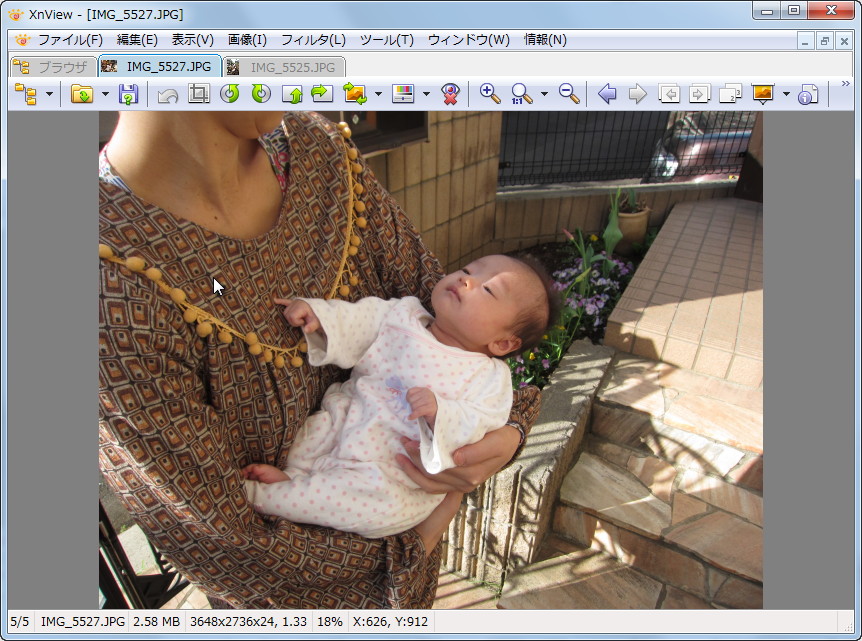The width and height of the screenshot is (862, 641).
Task: Open the ファイル(F) menu
Action: (70, 40)
